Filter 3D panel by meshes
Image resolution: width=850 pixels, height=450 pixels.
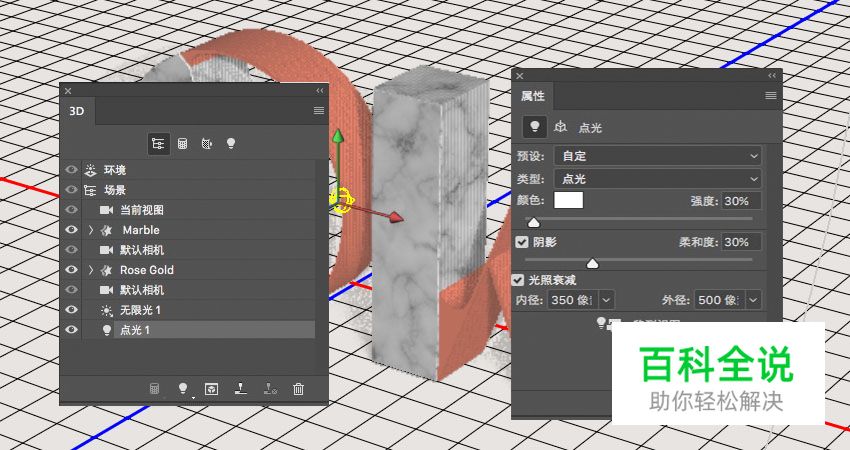tap(182, 143)
